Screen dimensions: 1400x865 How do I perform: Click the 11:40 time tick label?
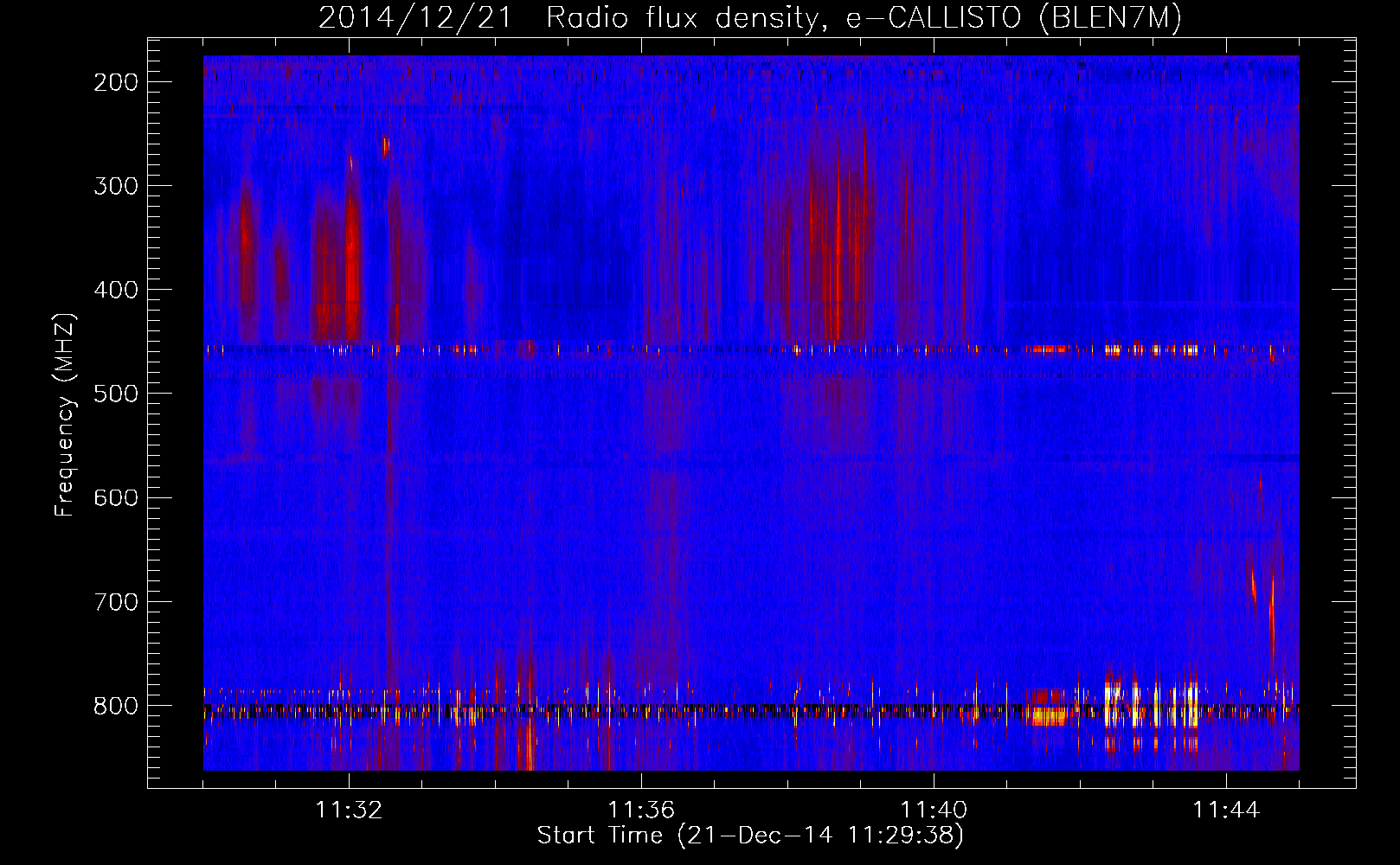coord(934,811)
